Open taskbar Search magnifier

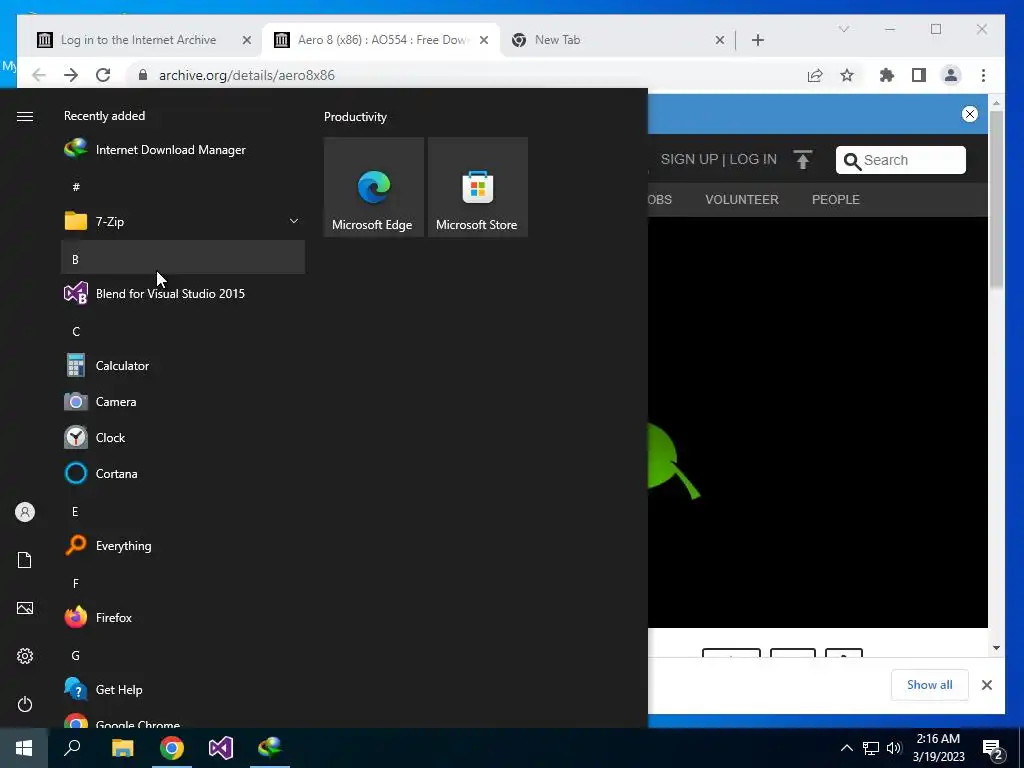point(72,748)
